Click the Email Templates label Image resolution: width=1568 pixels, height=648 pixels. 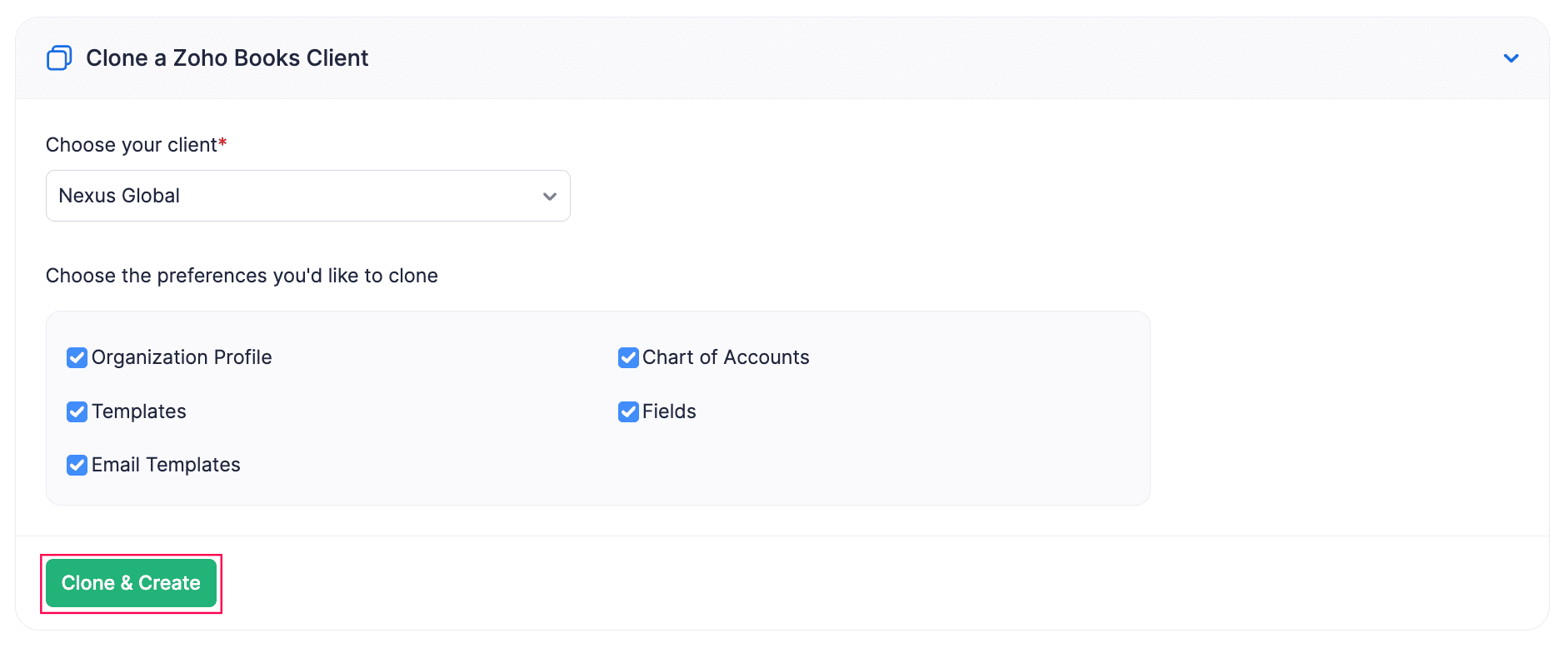166,465
